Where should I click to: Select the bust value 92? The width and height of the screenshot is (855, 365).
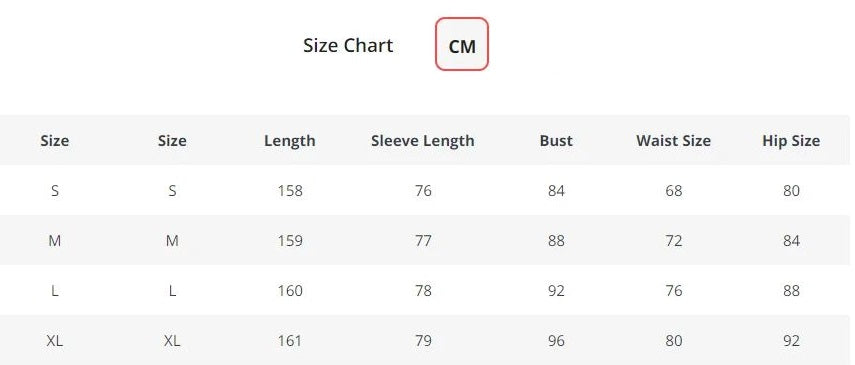click(556, 291)
